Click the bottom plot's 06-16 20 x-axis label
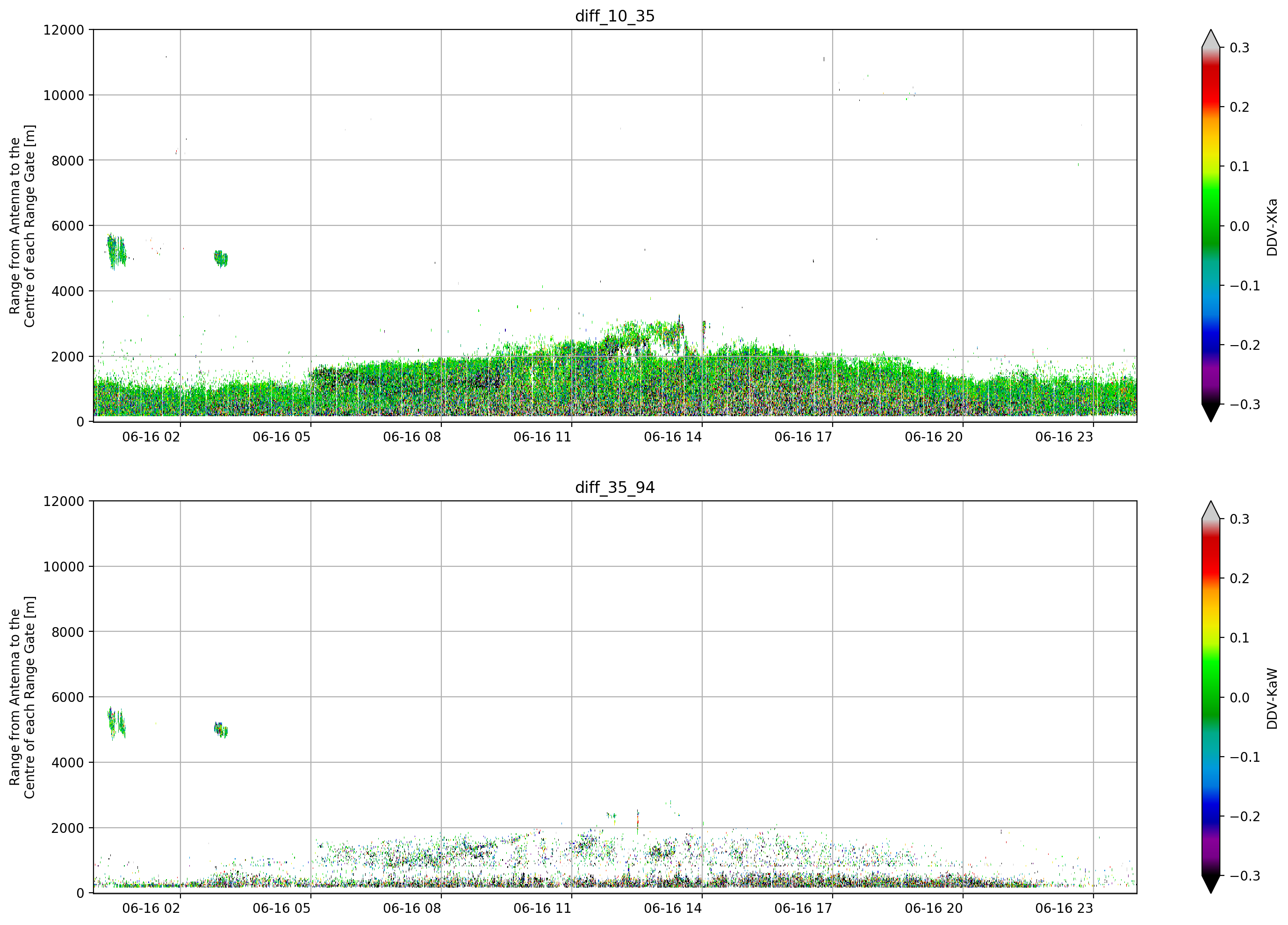 pos(934,908)
